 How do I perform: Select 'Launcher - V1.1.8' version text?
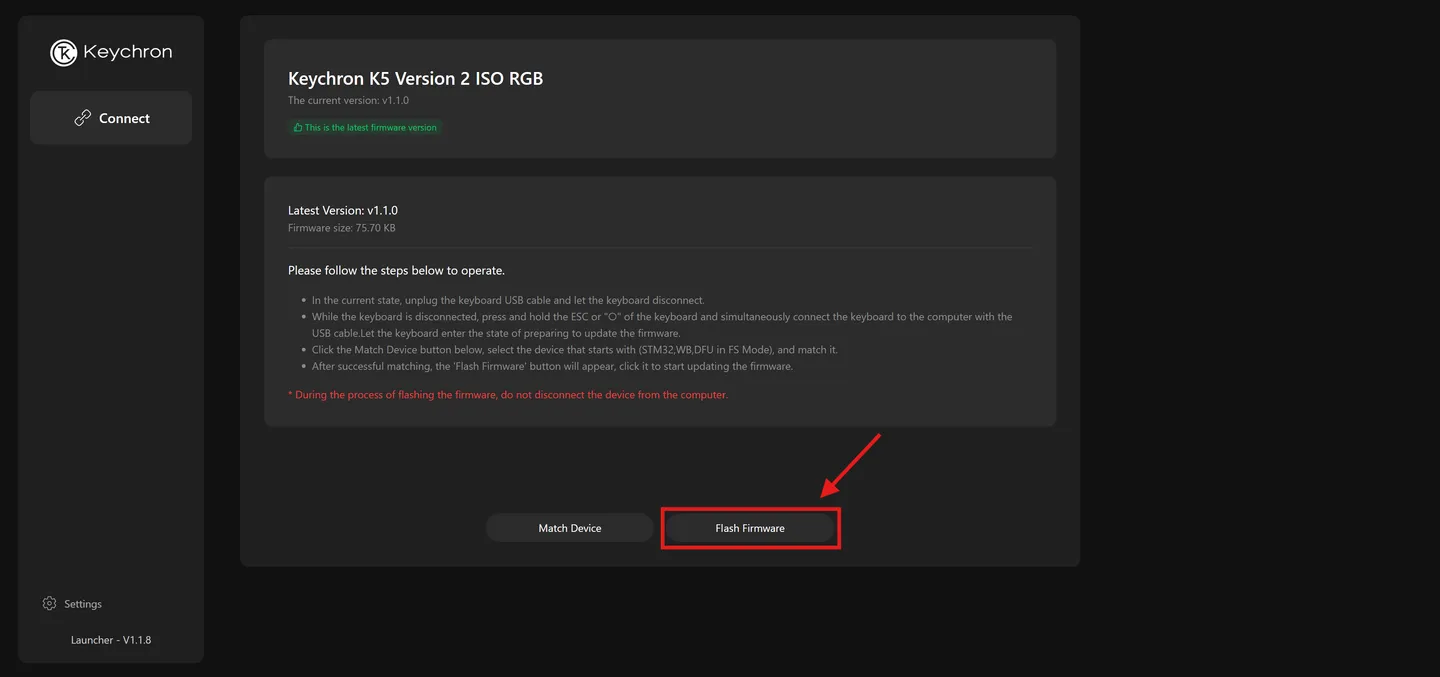tap(111, 640)
